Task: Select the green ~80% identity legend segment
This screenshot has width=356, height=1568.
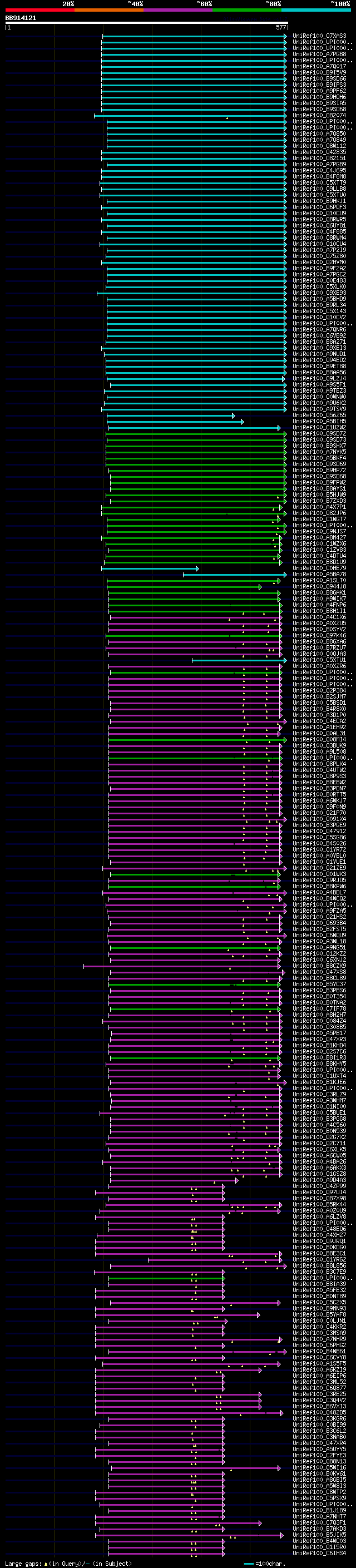Action: pos(246,10)
